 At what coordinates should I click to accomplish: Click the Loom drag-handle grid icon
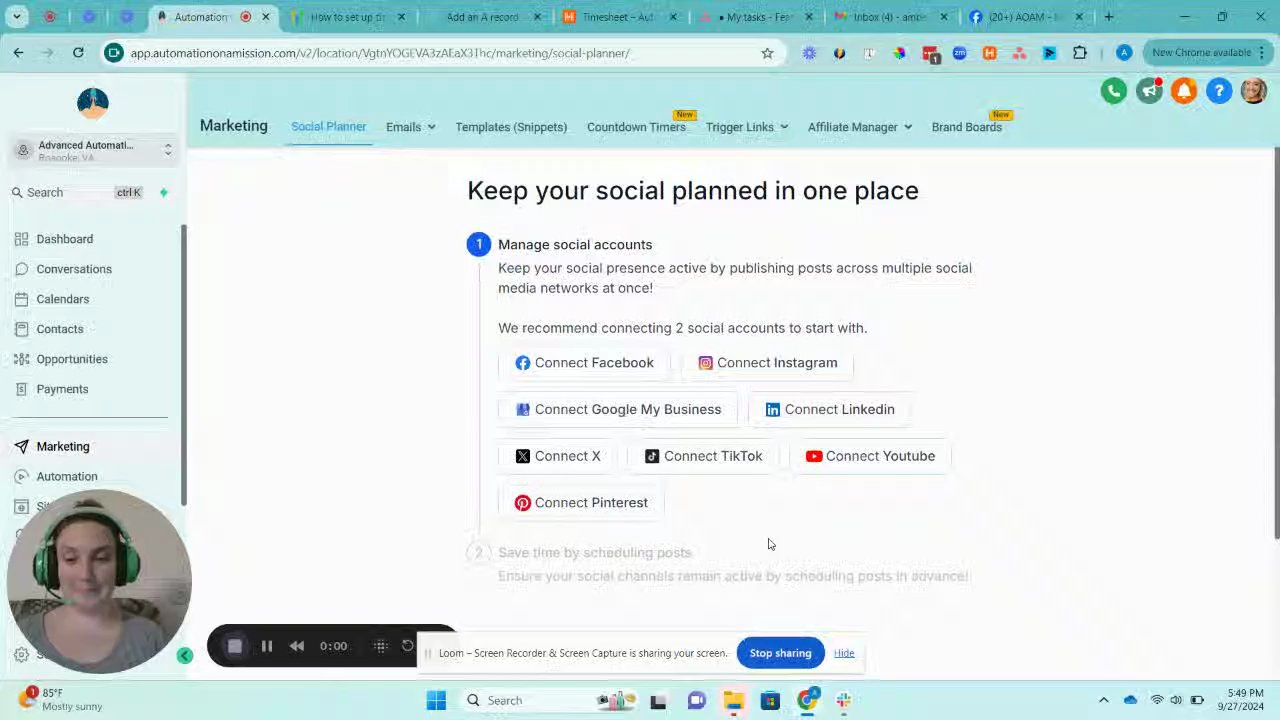pyautogui.click(x=381, y=646)
